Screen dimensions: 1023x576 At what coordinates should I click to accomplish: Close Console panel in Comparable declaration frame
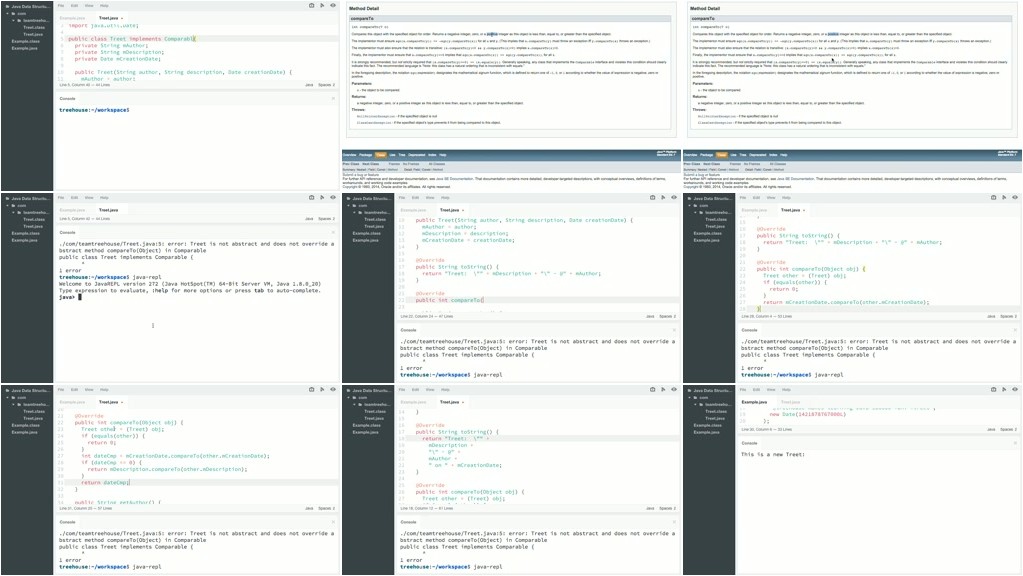coord(333,99)
